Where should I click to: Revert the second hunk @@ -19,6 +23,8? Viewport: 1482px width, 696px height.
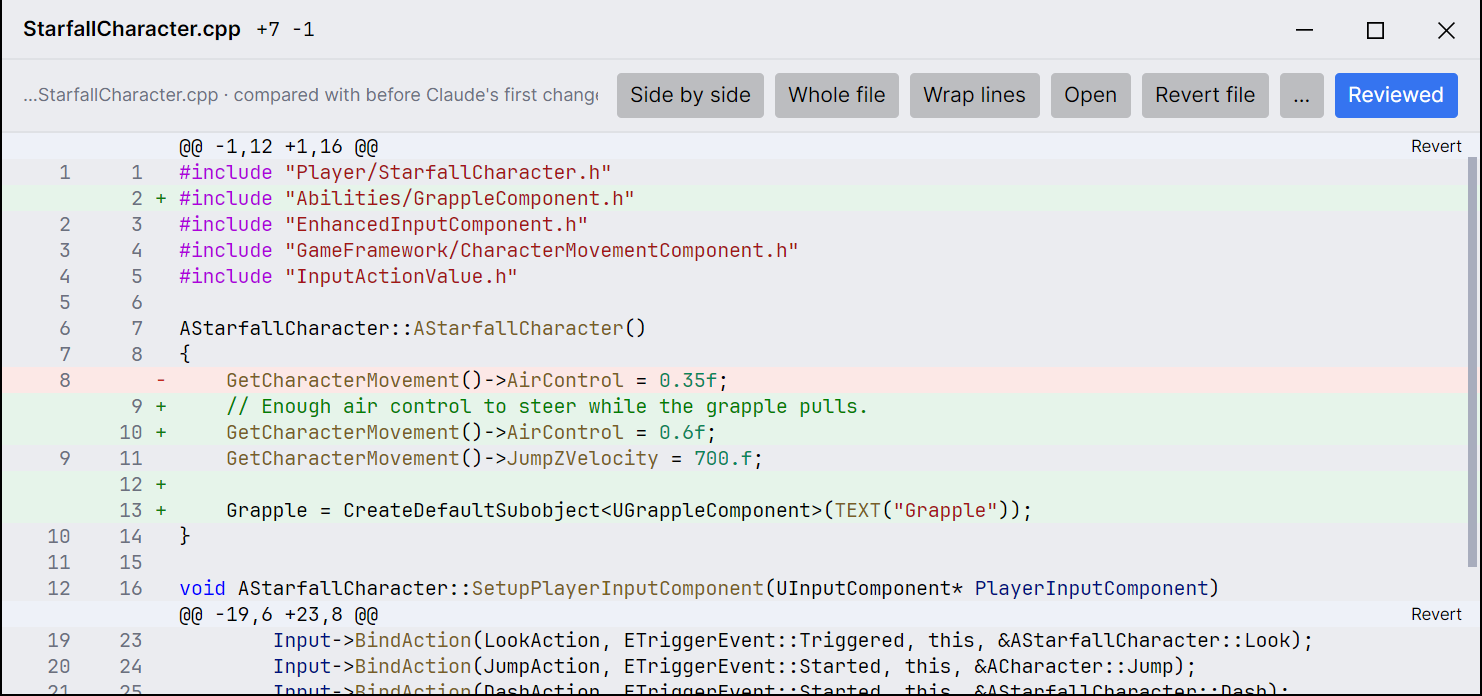[1436, 614]
